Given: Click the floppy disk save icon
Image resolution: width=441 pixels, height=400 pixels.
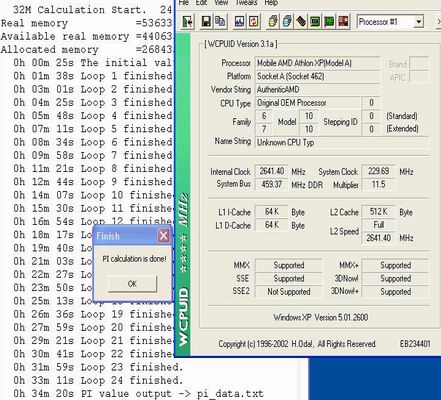Looking at the screenshot, I should pyautogui.click(x=206, y=22).
